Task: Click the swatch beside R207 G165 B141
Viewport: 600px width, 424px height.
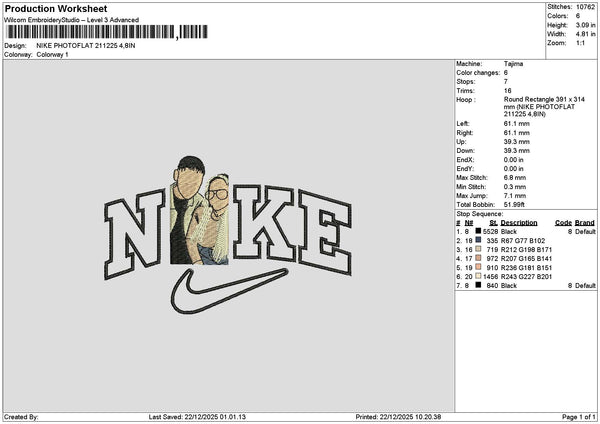Action: 478,258
